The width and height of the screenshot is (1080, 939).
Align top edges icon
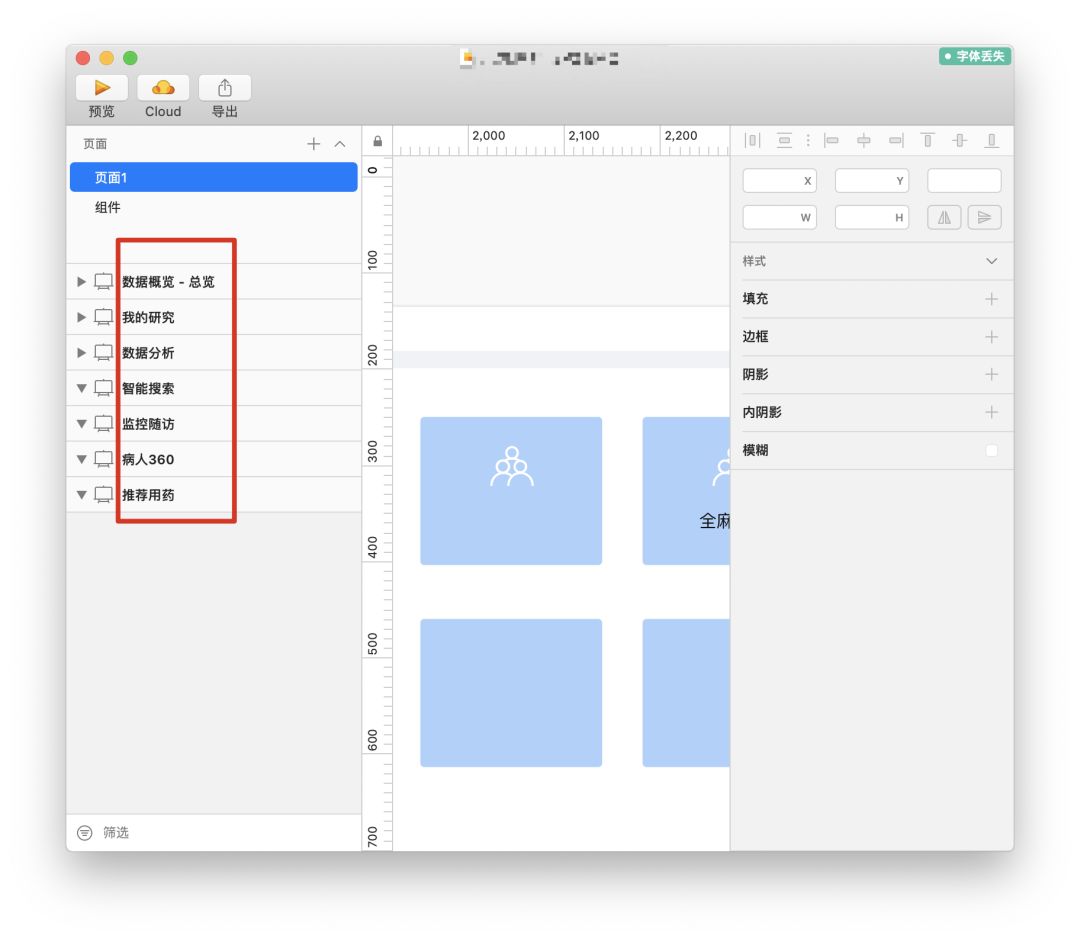click(928, 141)
